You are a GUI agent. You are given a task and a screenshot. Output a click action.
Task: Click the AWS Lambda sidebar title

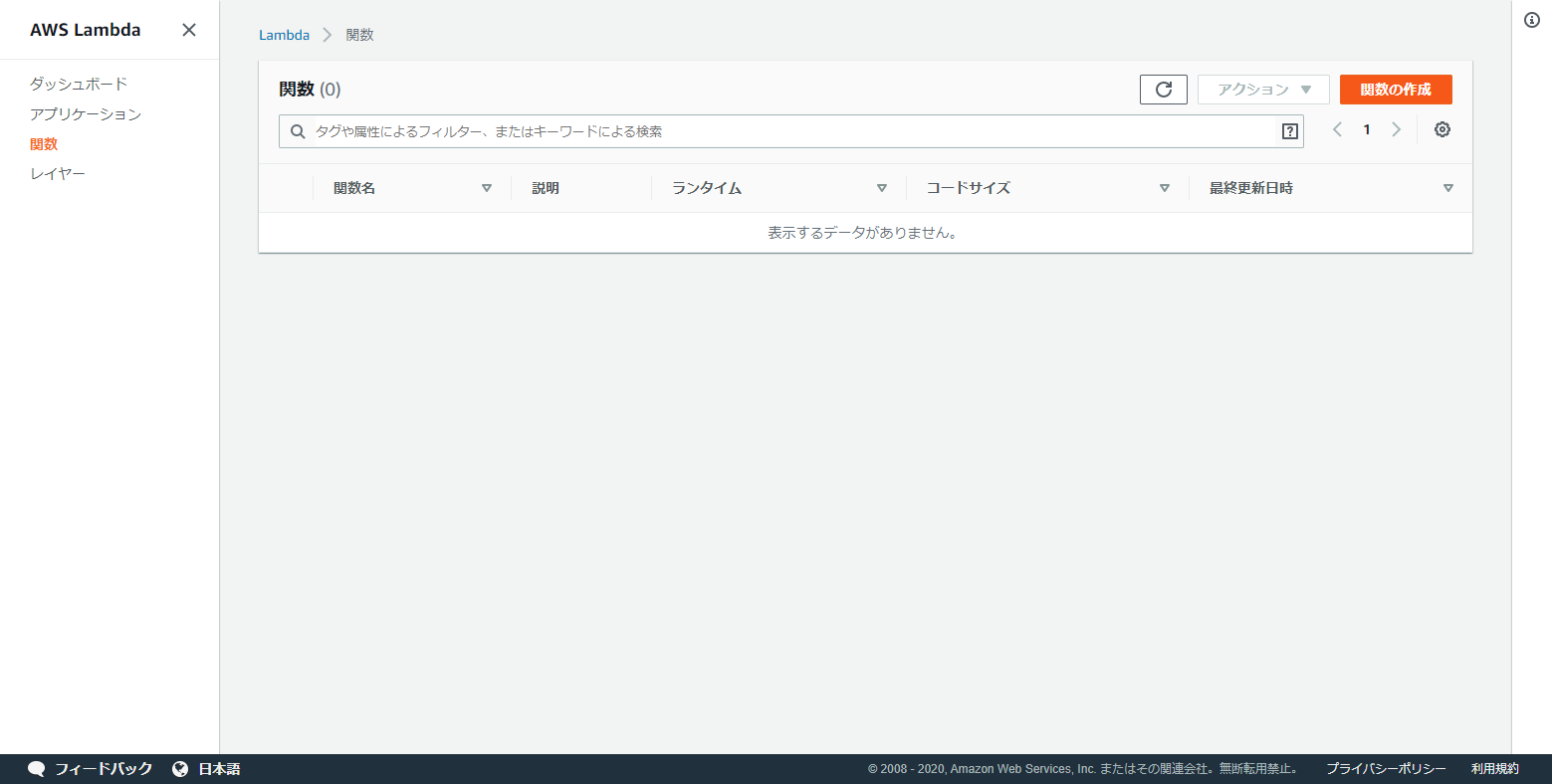(x=86, y=30)
